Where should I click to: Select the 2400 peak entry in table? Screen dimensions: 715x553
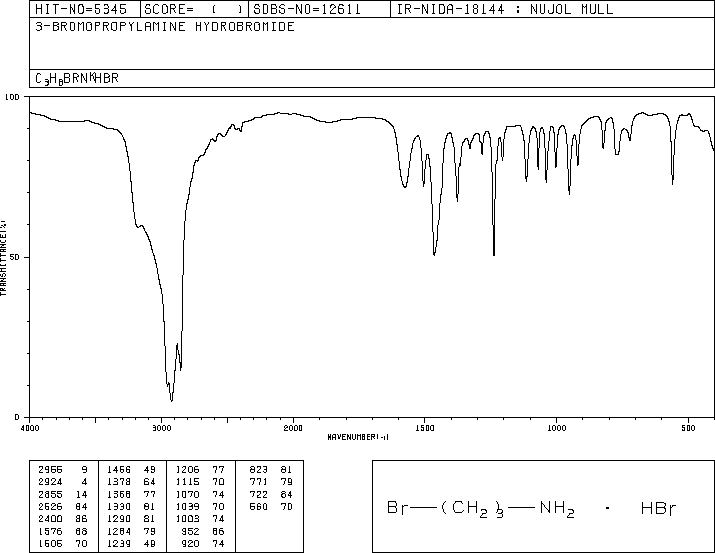point(62,519)
